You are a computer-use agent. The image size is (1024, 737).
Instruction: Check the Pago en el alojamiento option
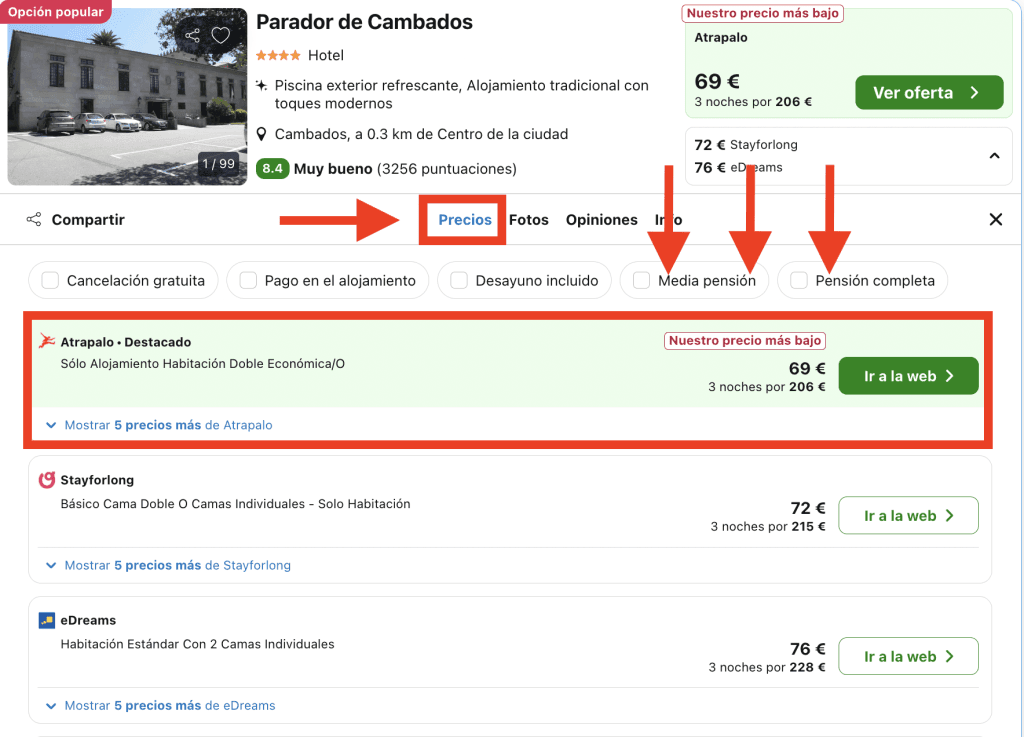(248, 281)
